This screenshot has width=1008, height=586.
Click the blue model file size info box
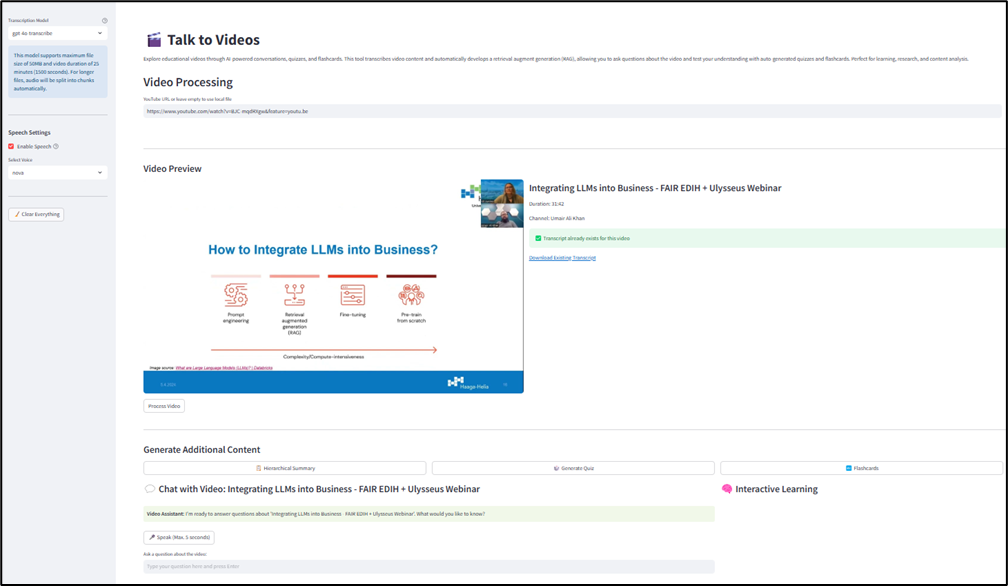(x=57, y=72)
